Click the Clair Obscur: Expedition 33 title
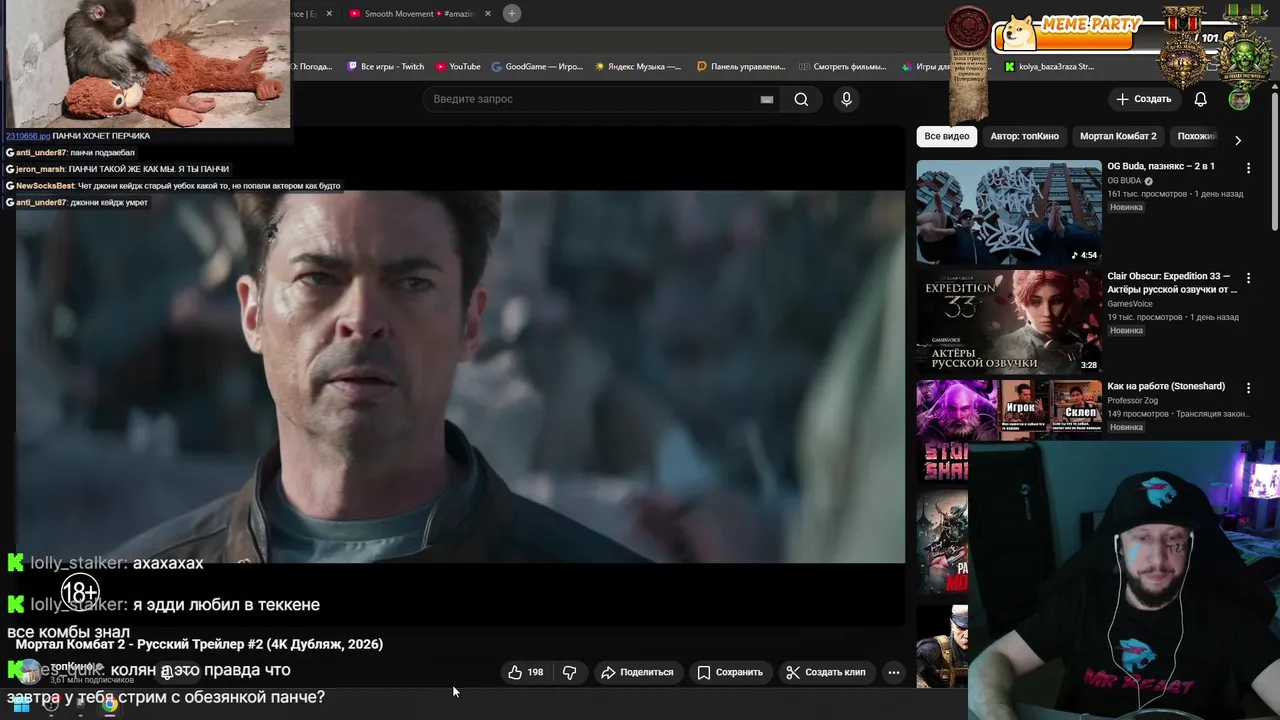 (1172, 283)
